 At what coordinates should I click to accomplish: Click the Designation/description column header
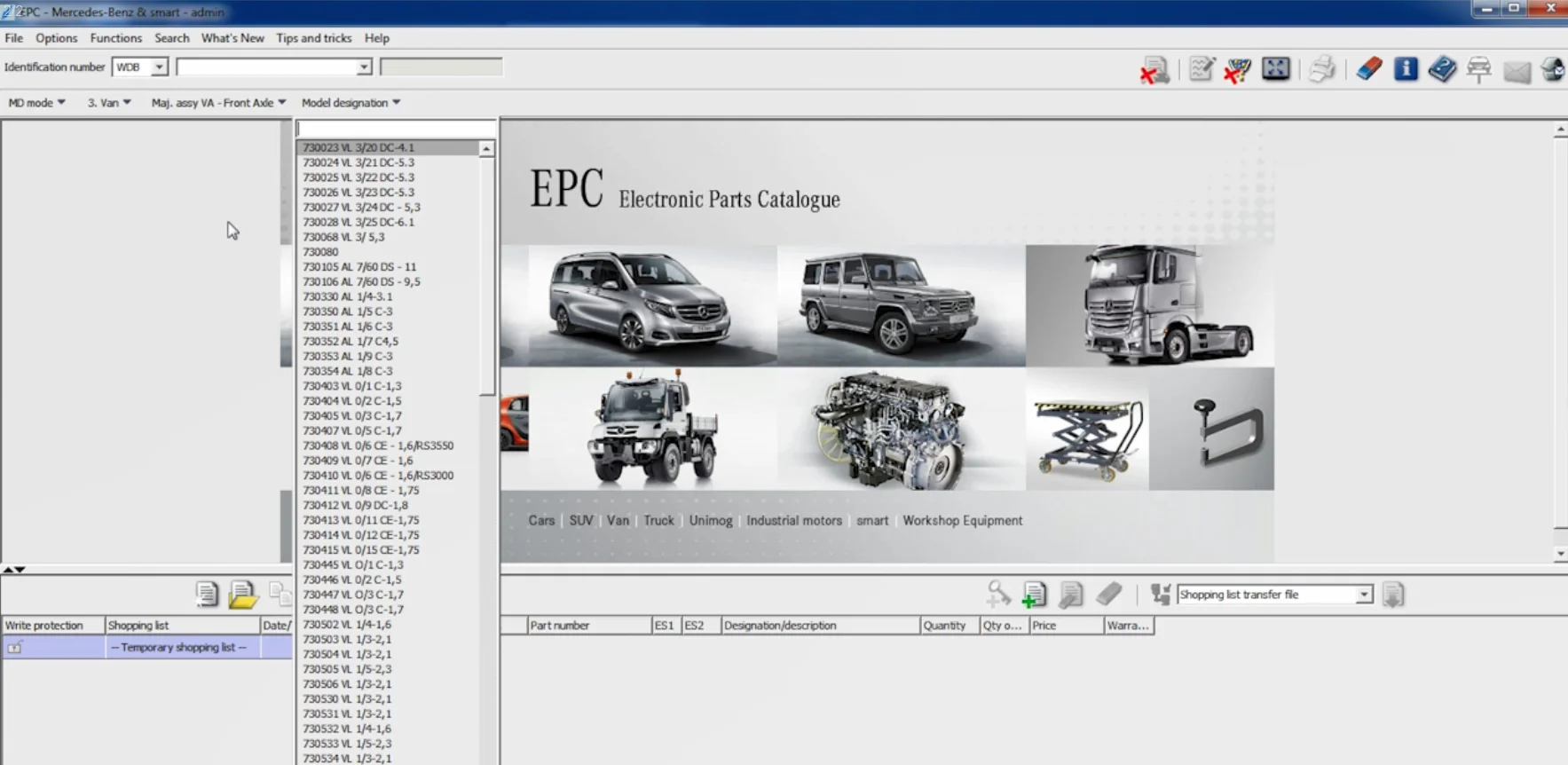821,626
